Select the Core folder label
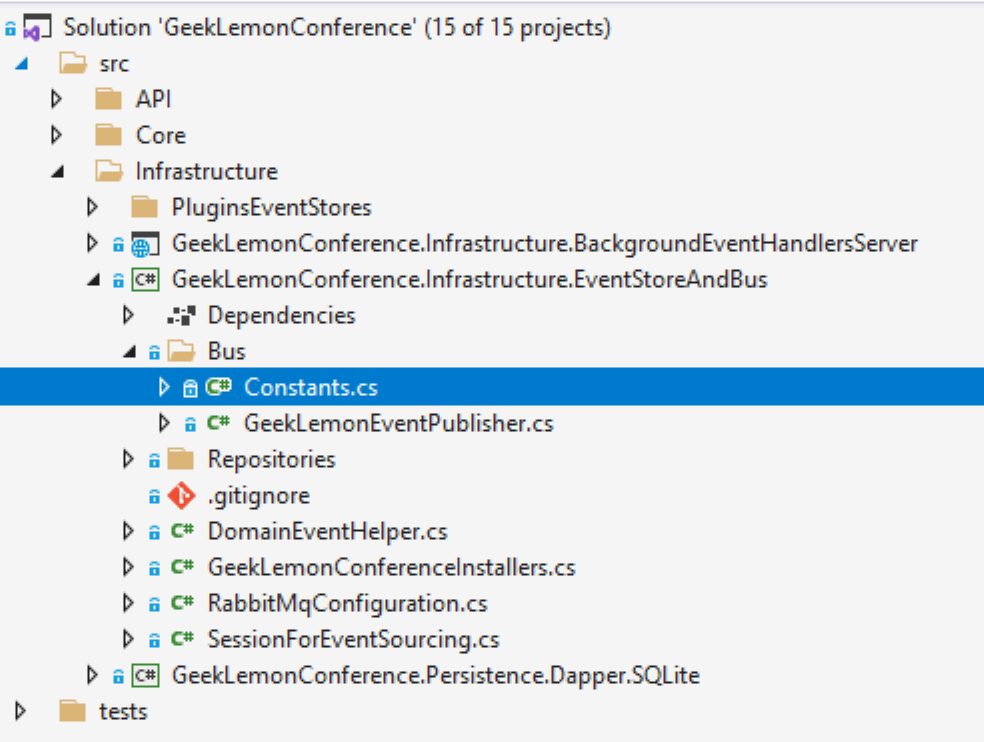The width and height of the screenshot is (984, 742). [x=161, y=135]
